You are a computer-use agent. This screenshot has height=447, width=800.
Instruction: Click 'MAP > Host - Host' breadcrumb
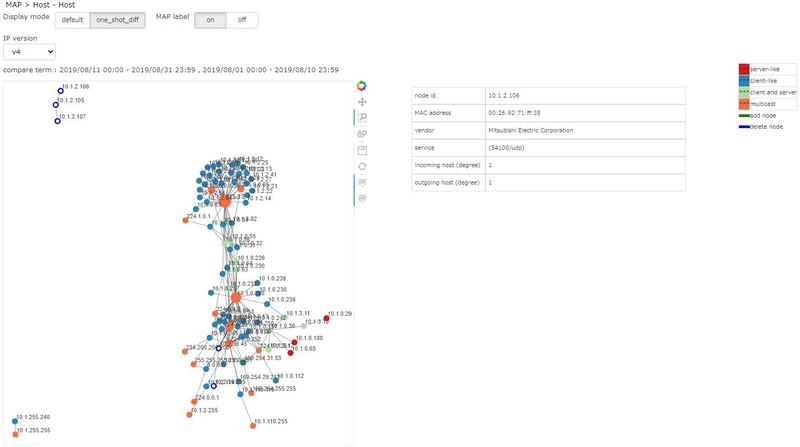click(40, 5)
